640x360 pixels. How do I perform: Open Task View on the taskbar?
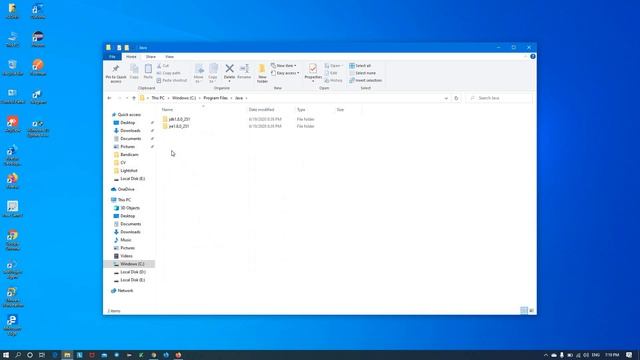point(42,355)
